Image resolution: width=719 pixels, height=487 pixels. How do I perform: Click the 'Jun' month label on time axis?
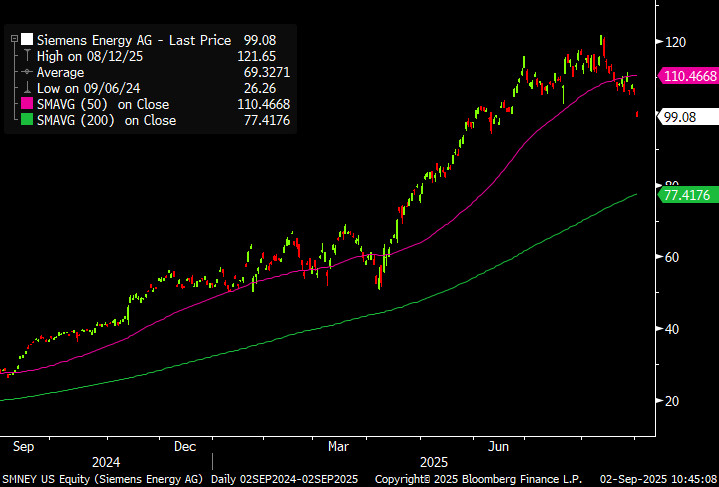(x=498, y=447)
